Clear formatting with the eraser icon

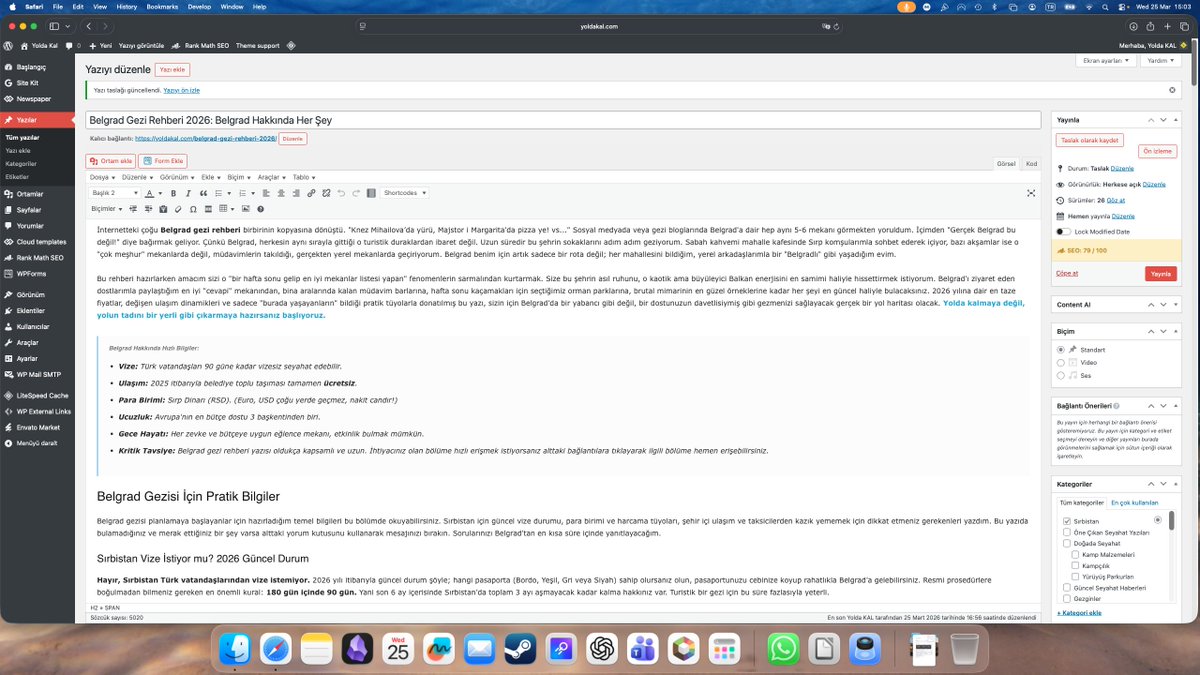click(178, 209)
